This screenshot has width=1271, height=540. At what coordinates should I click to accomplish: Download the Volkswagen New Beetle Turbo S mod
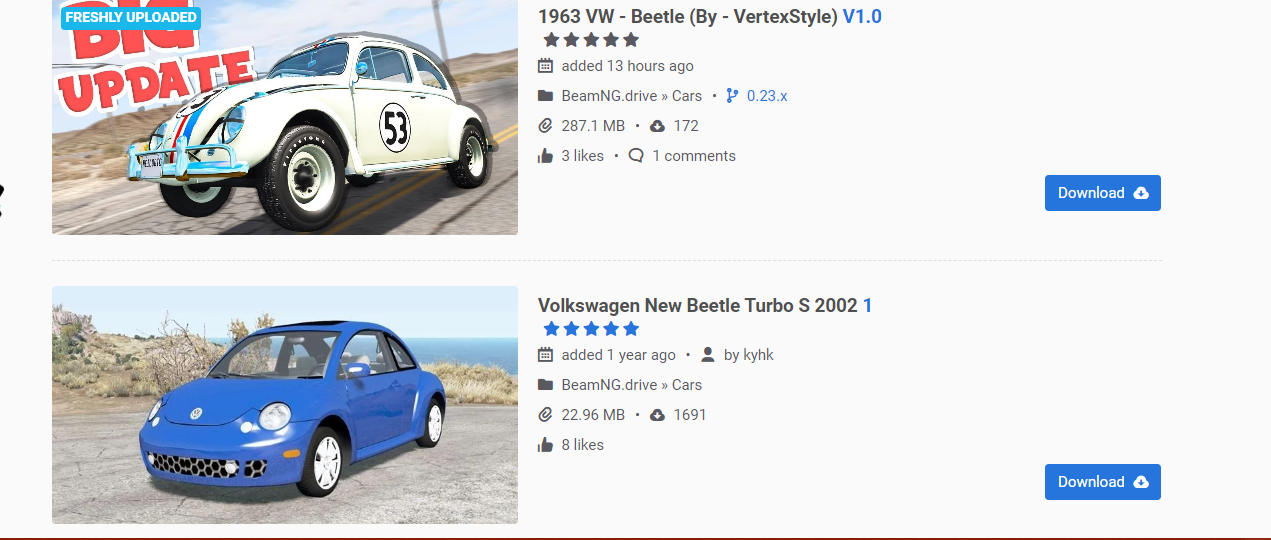pyautogui.click(x=1102, y=482)
